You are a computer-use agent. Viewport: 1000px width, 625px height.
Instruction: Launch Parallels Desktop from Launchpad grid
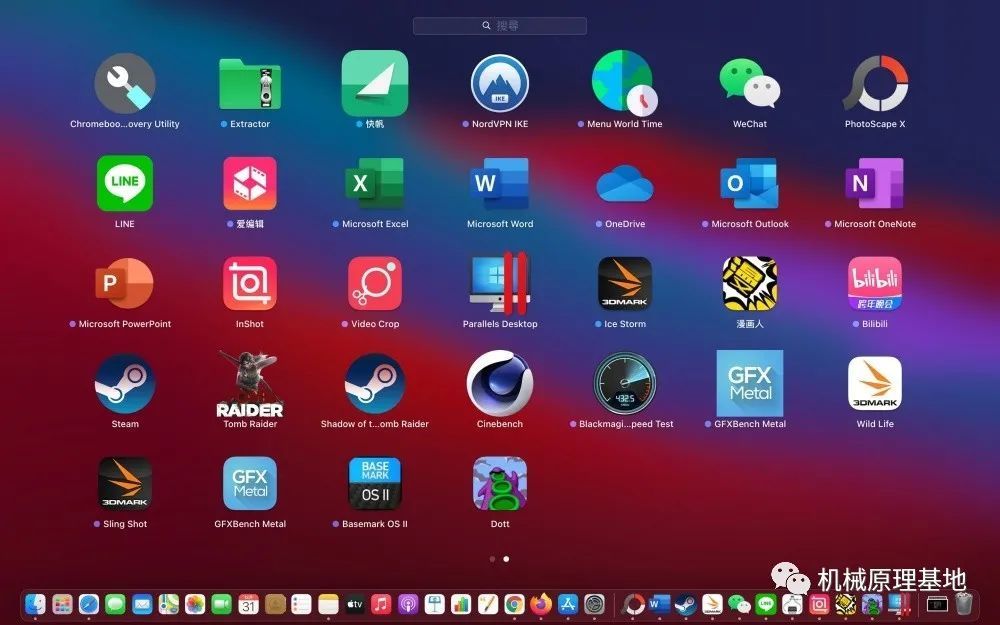click(500, 284)
